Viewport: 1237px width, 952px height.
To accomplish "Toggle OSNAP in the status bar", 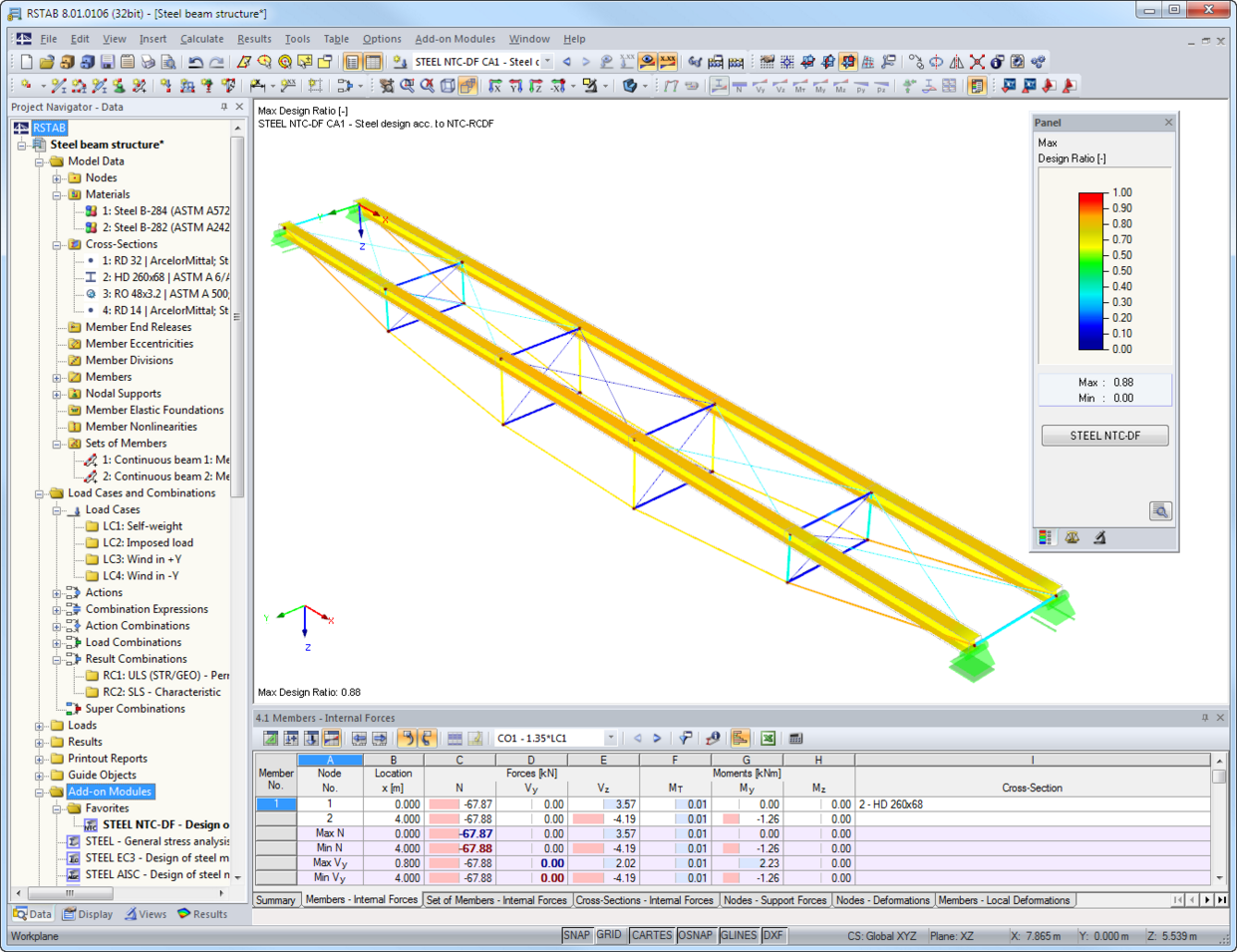I will [696, 935].
